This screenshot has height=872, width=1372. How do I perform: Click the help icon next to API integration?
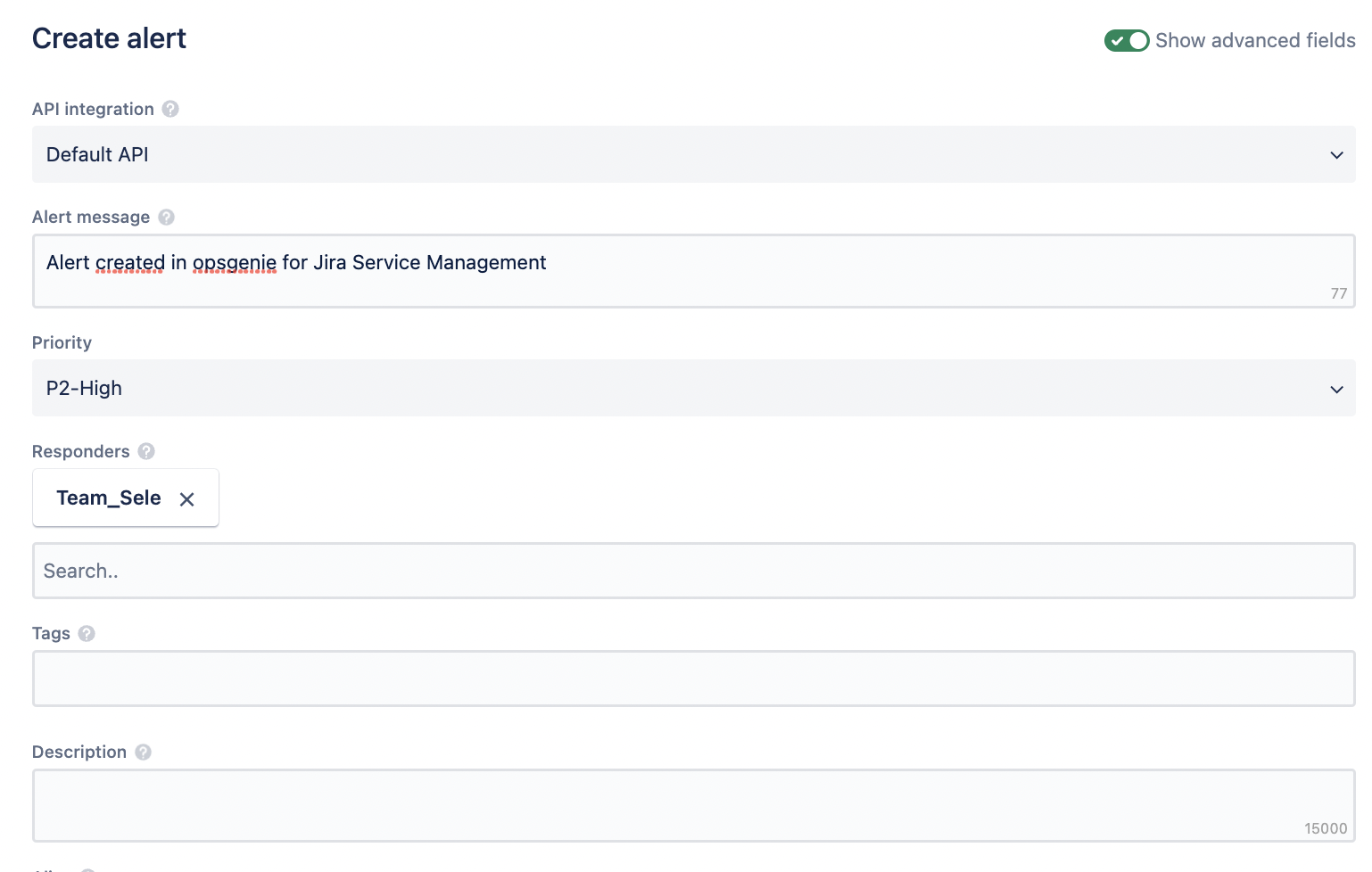pyautogui.click(x=171, y=109)
